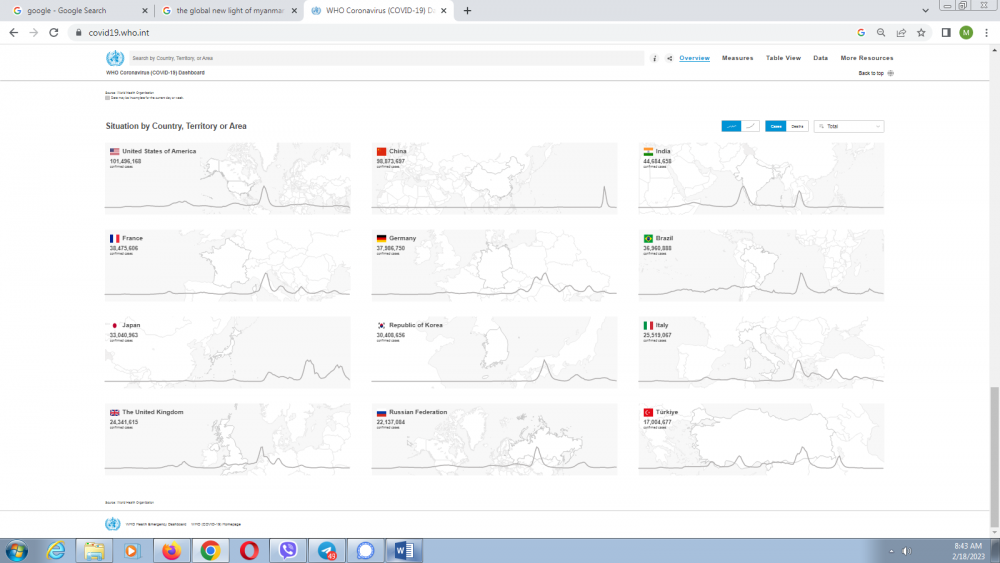The height and width of the screenshot is (563, 1000).
Task: Switch to the Table View tab
Action: tap(783, 58)
